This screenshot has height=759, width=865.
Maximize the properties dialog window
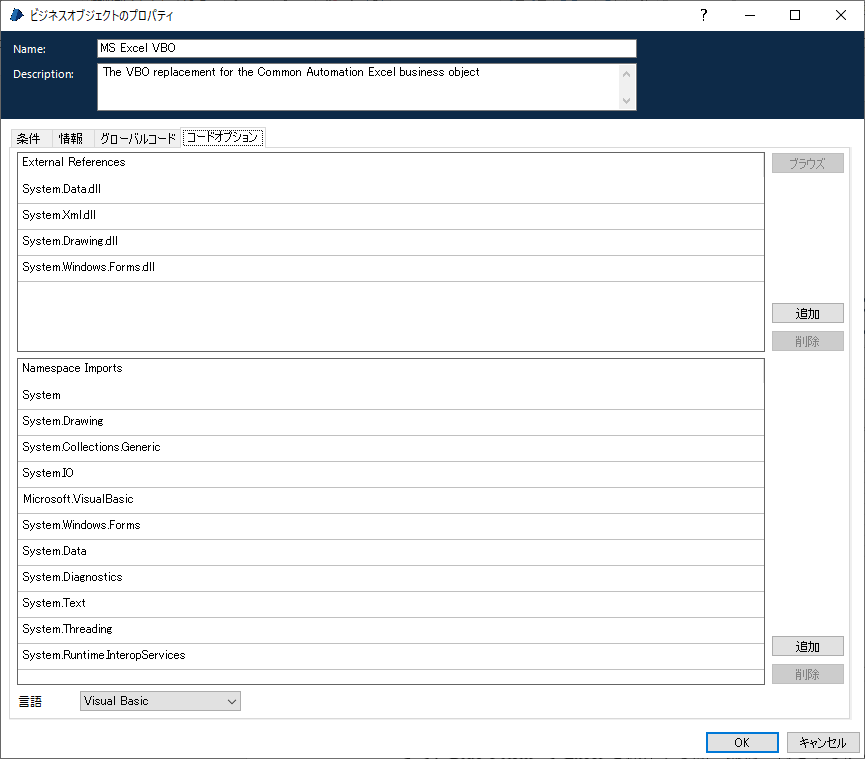coord(795,15)
